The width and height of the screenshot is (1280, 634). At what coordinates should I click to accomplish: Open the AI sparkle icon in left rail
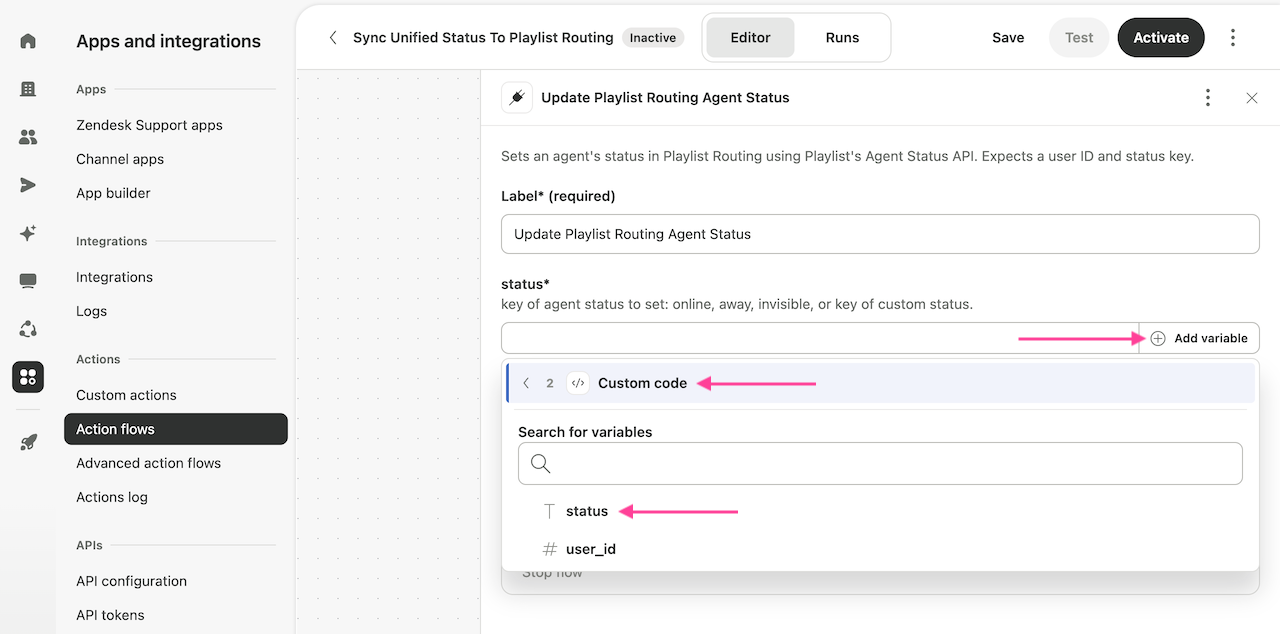(28, 233)
